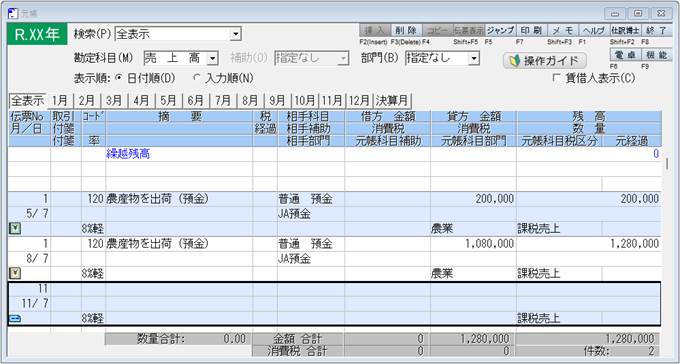Click 農業 in the 8/7 entry
This screenshot has width=680, height=364.
tap(442, 274)
